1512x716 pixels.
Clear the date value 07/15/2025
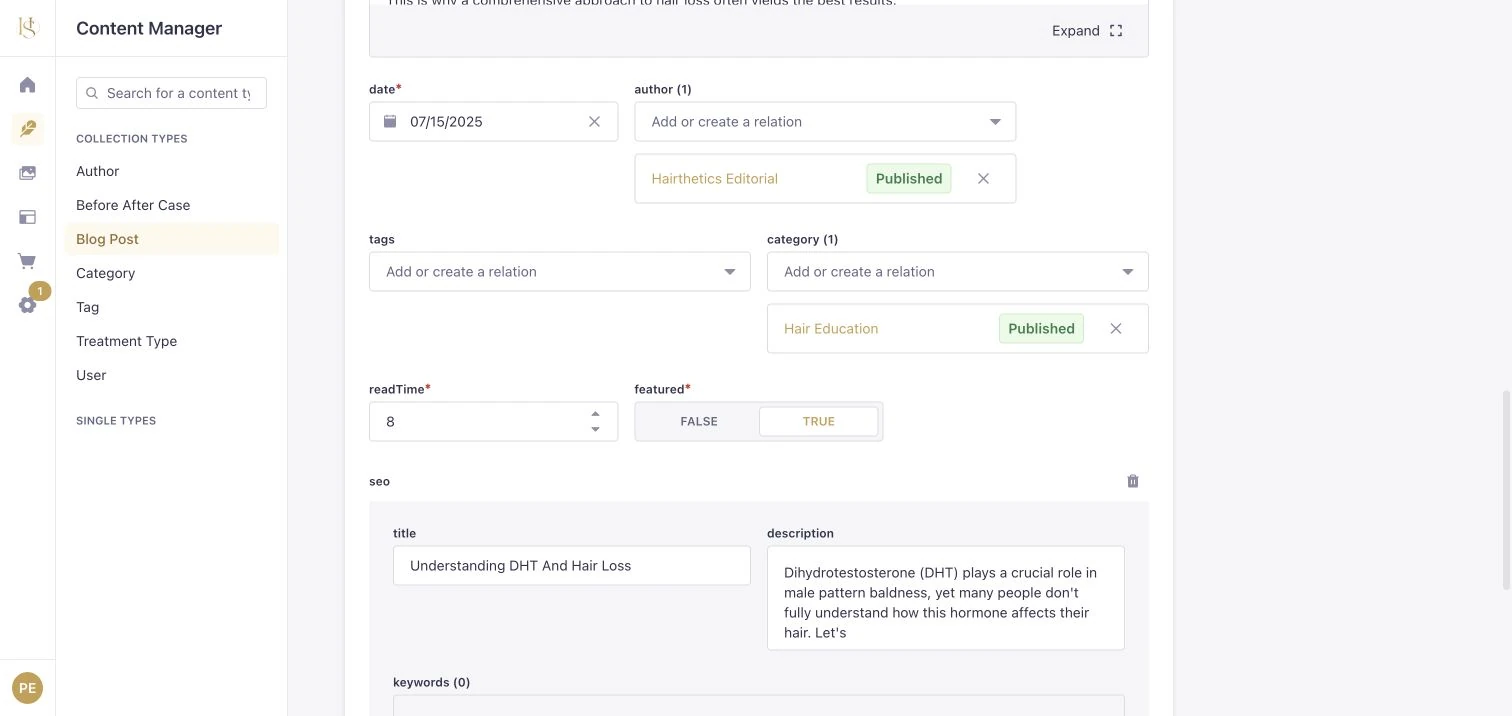pos(594,121)
